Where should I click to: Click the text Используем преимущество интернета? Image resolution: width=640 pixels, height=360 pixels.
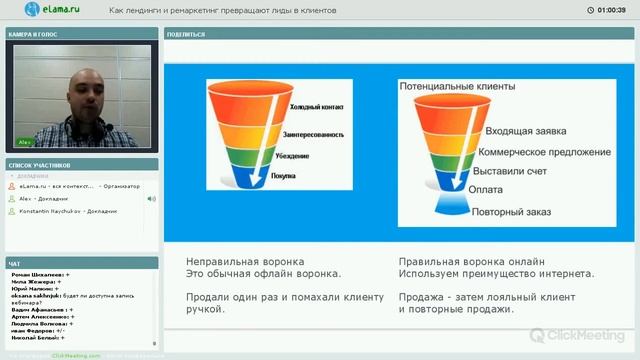pyautogui.click(x=496, y=273)
